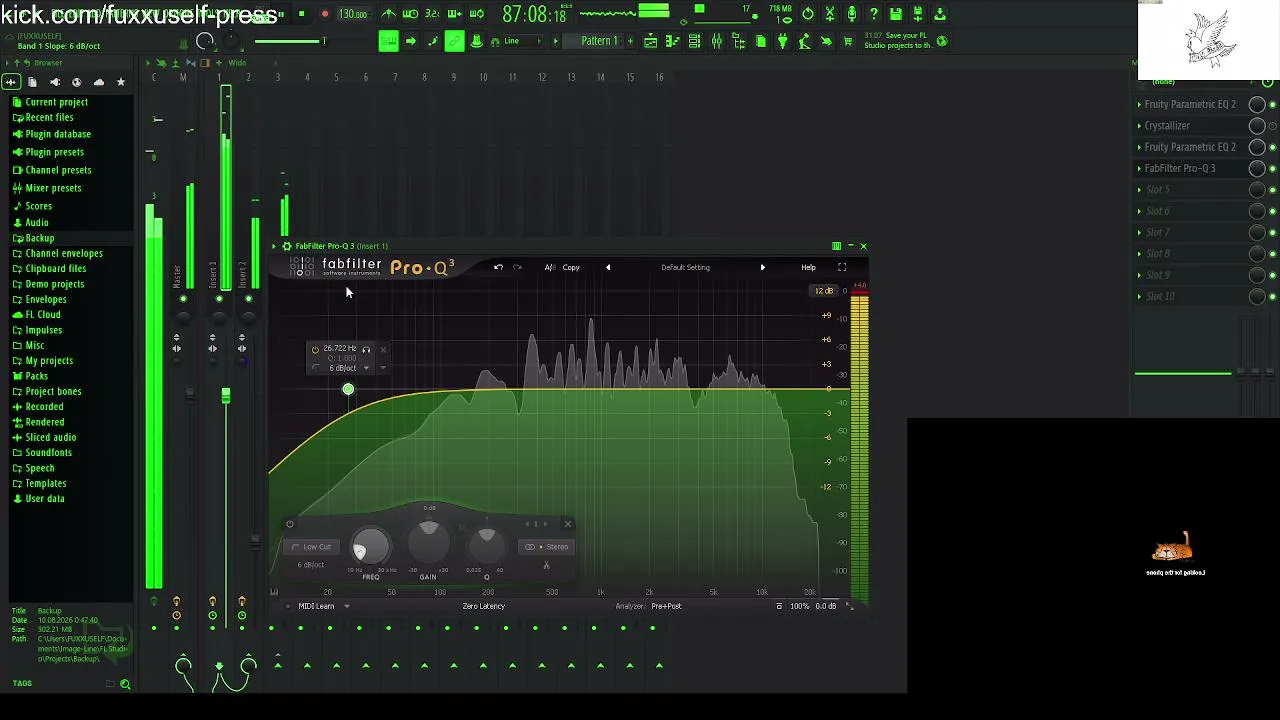
Task: Expand the Channel presets folder
Action: point(58,170)
